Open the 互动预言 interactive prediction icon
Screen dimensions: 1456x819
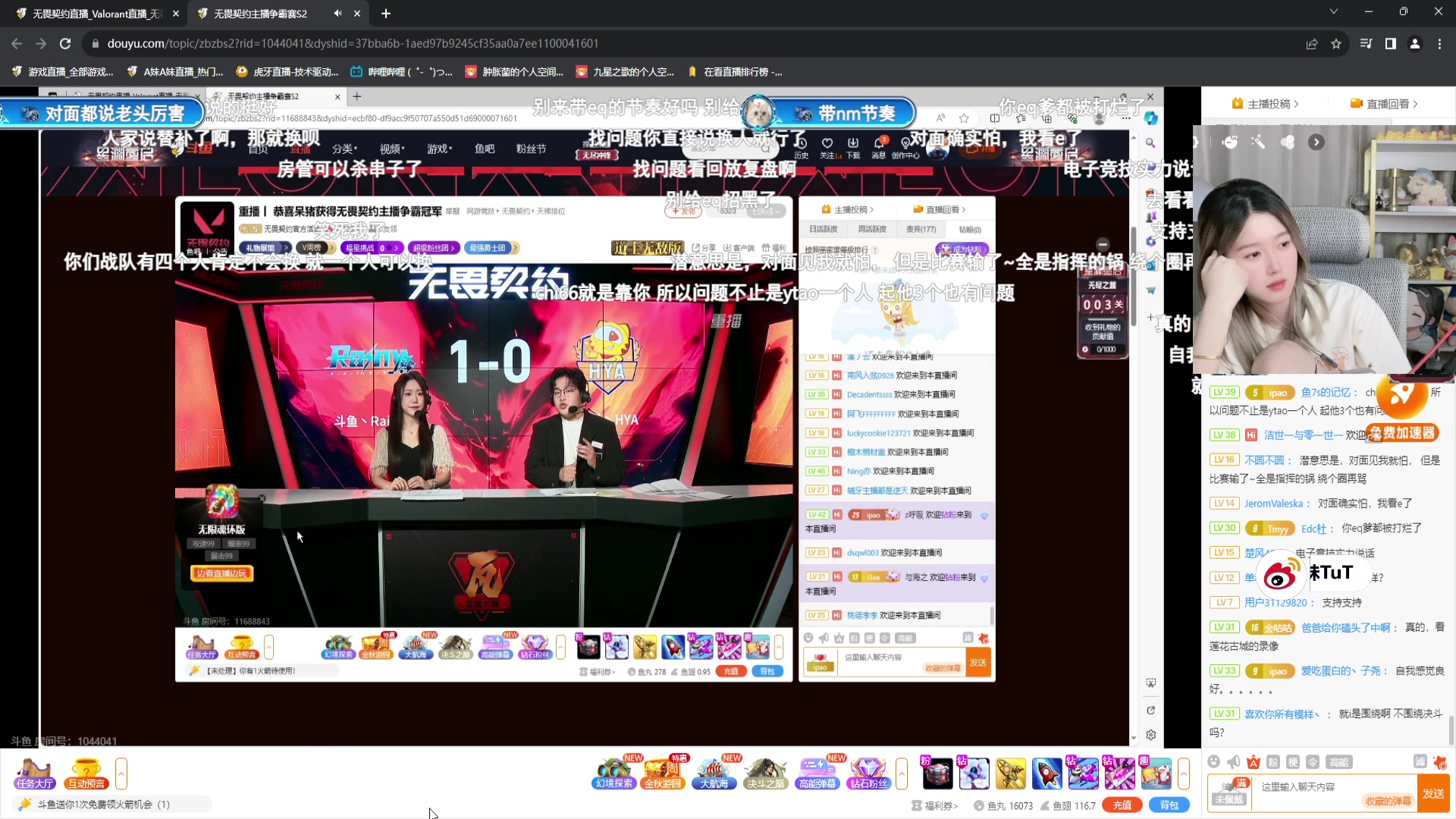click(86, 773)
